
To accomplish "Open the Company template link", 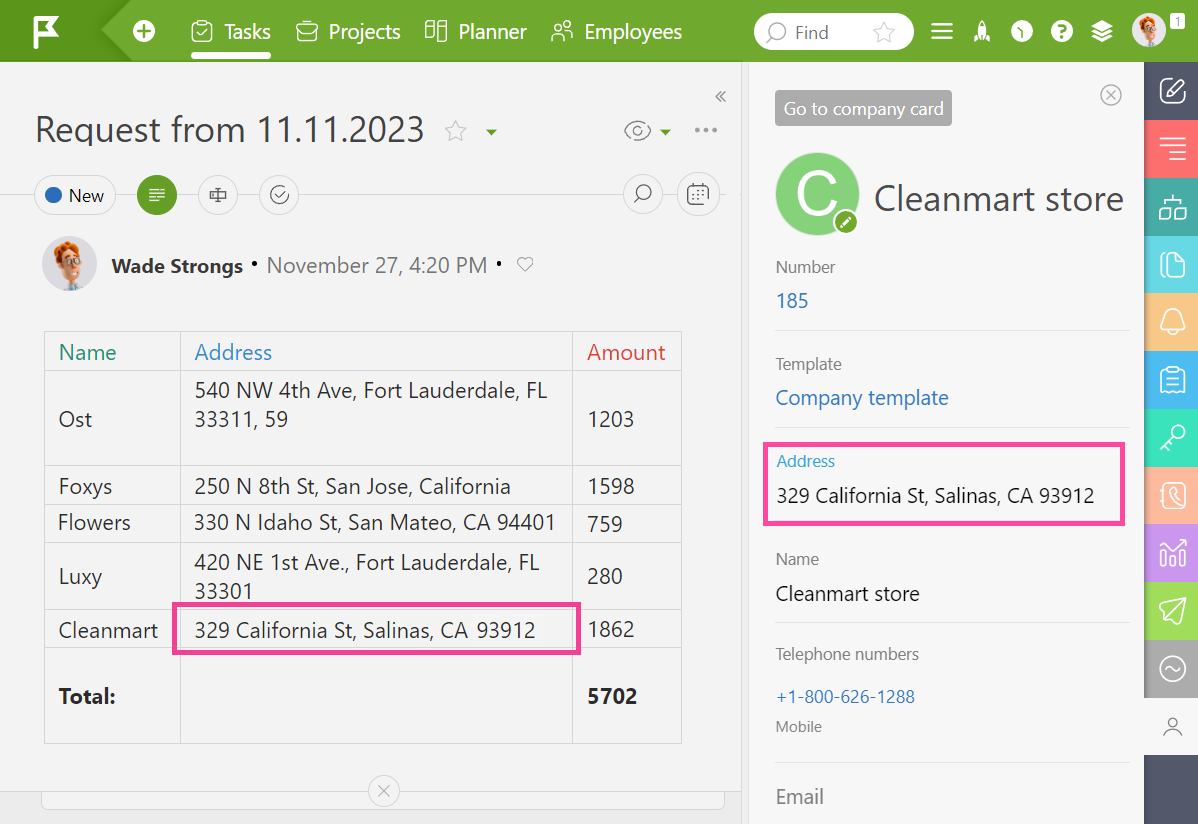I will pyautogui.click(x=862, y=398).
